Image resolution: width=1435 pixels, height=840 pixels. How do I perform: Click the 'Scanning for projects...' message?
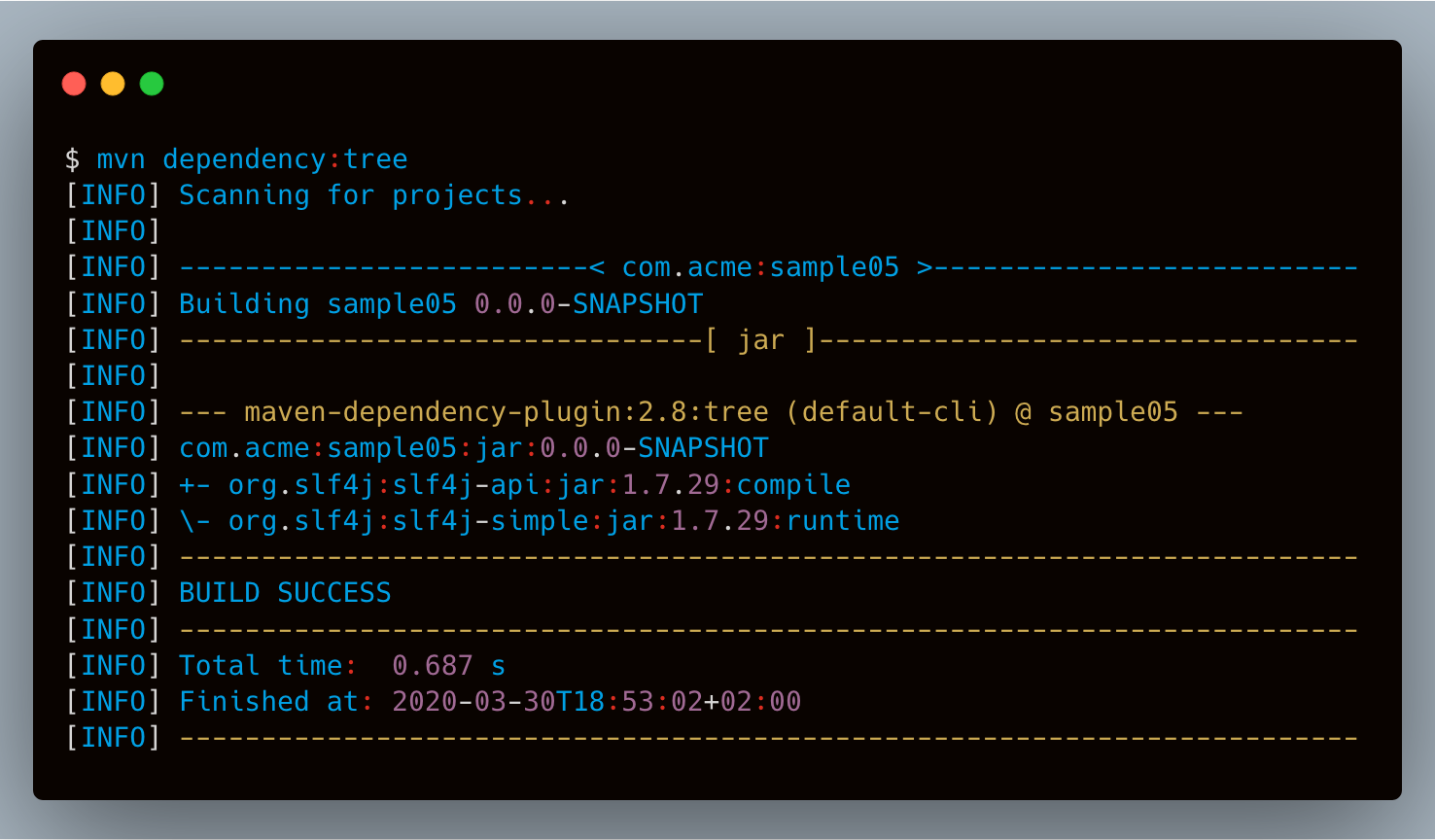(x=373, y=195)
